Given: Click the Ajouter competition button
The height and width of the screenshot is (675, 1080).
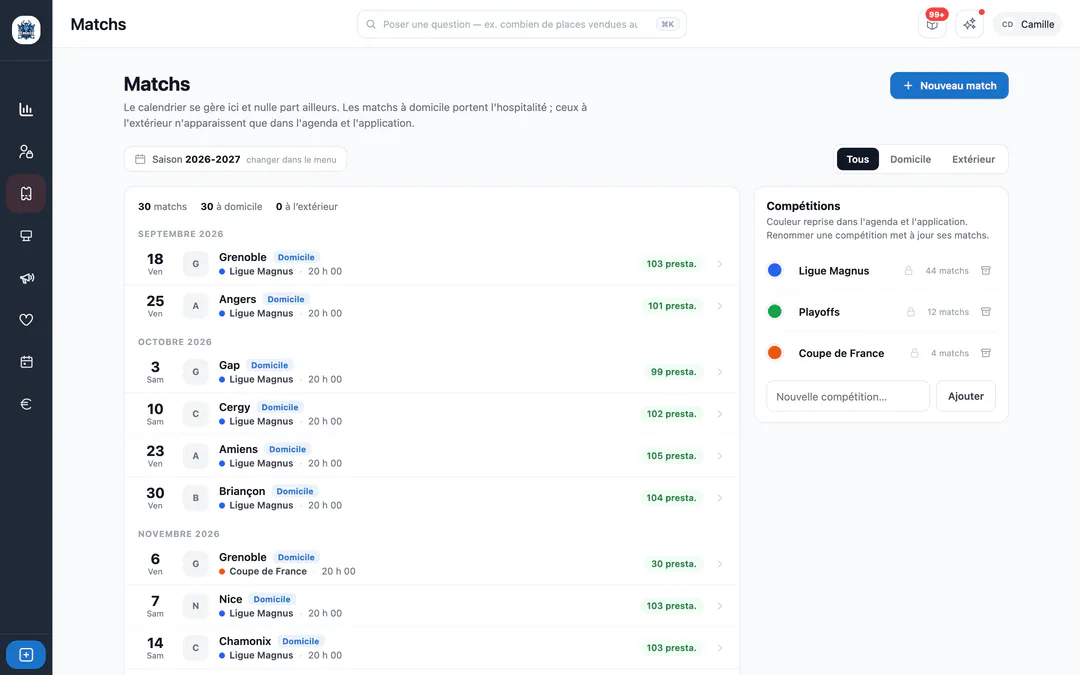Looking at the screenshot, I should 966,396.
